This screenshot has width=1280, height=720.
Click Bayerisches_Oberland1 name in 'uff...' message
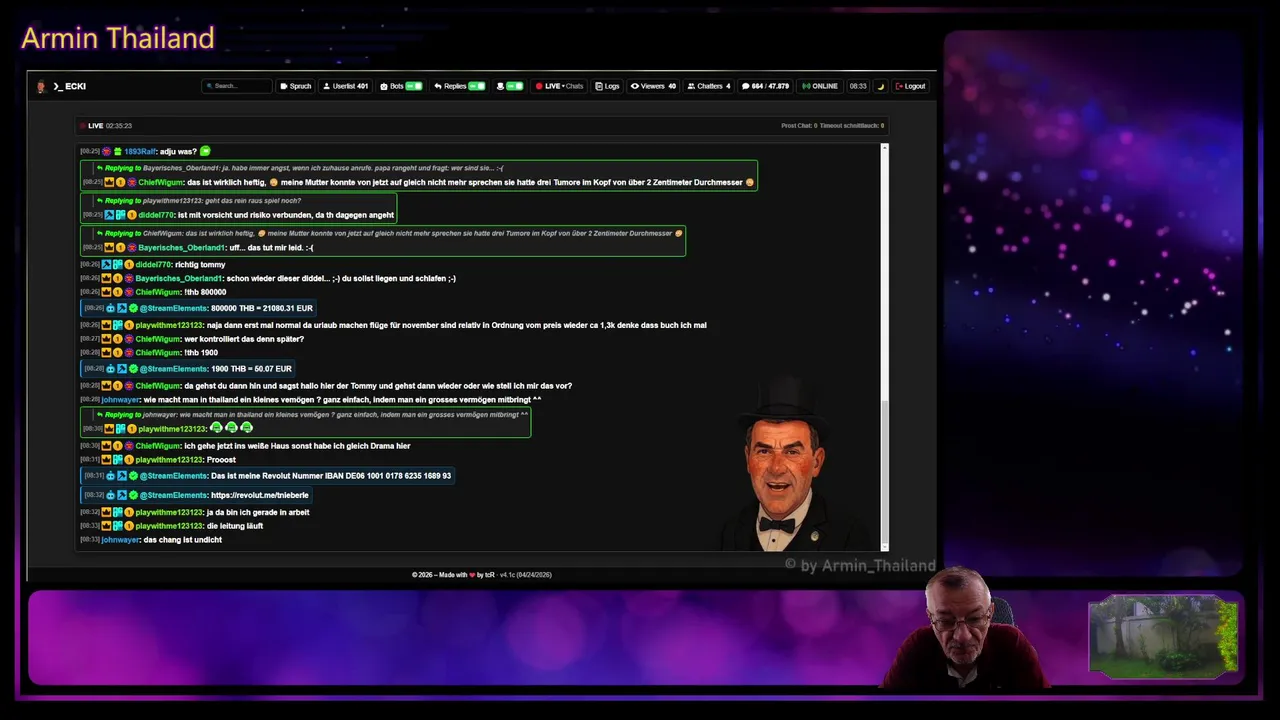coord(180,247)
